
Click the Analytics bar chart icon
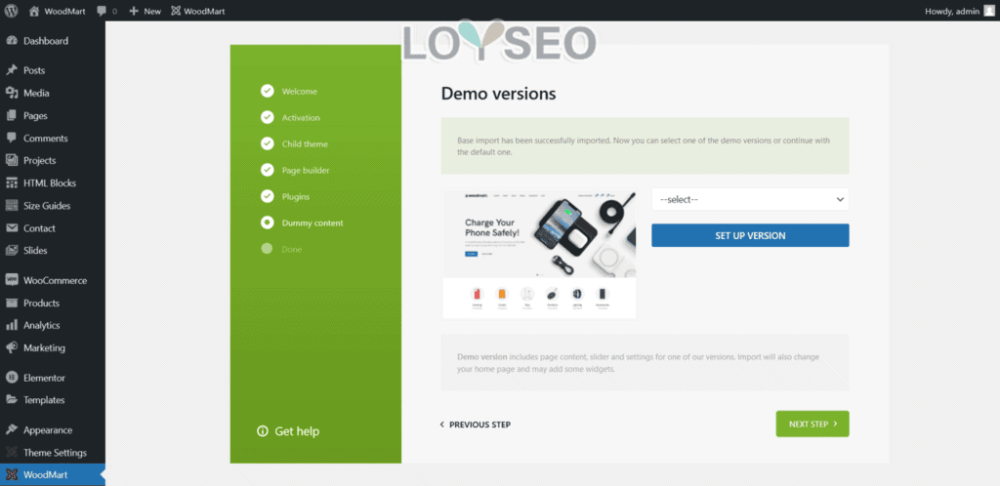click(x=11, y=325)
